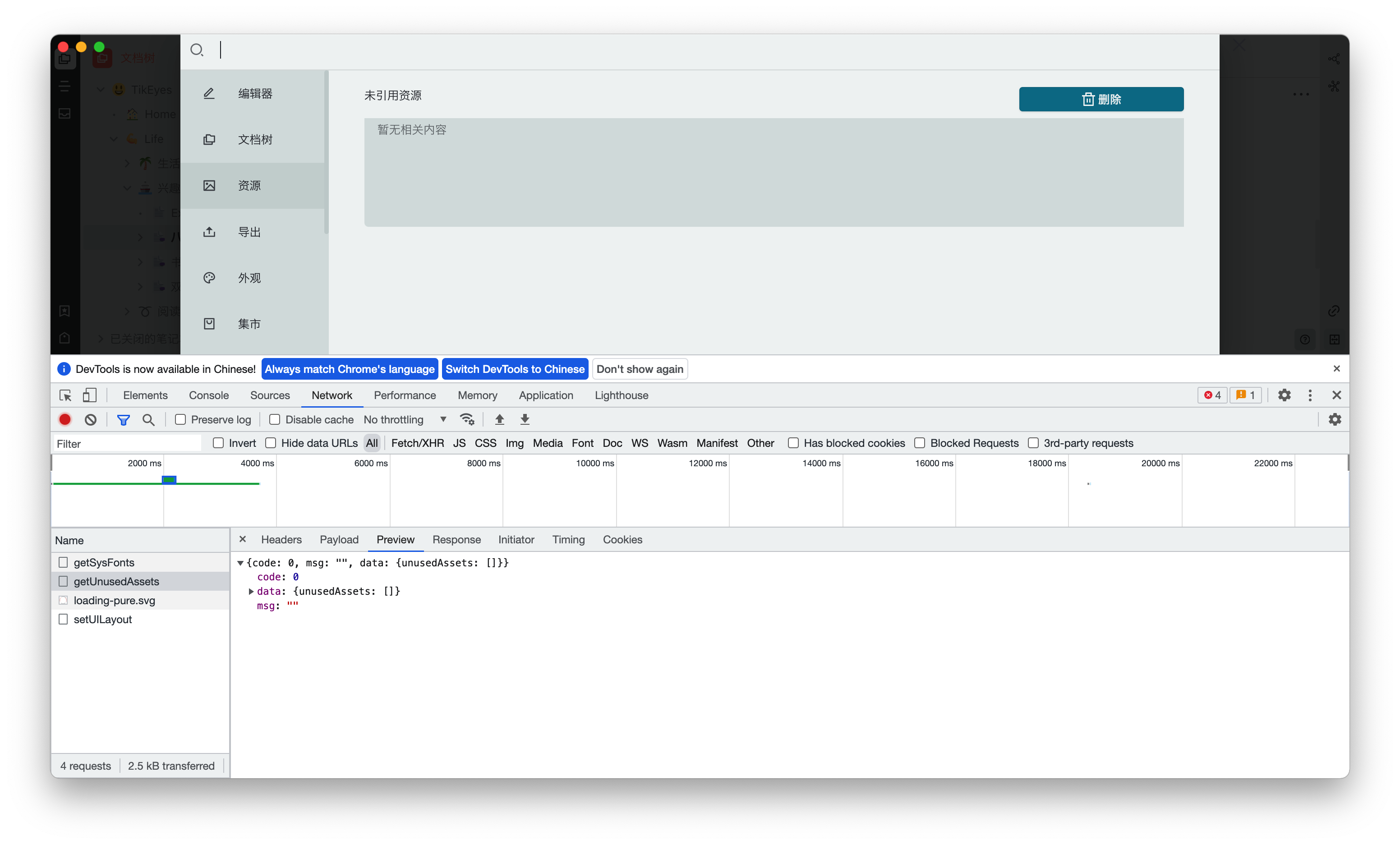This screenshot has width=1400, height=845.
Task: Click the export HAR download icon
Action: [525, 420]
